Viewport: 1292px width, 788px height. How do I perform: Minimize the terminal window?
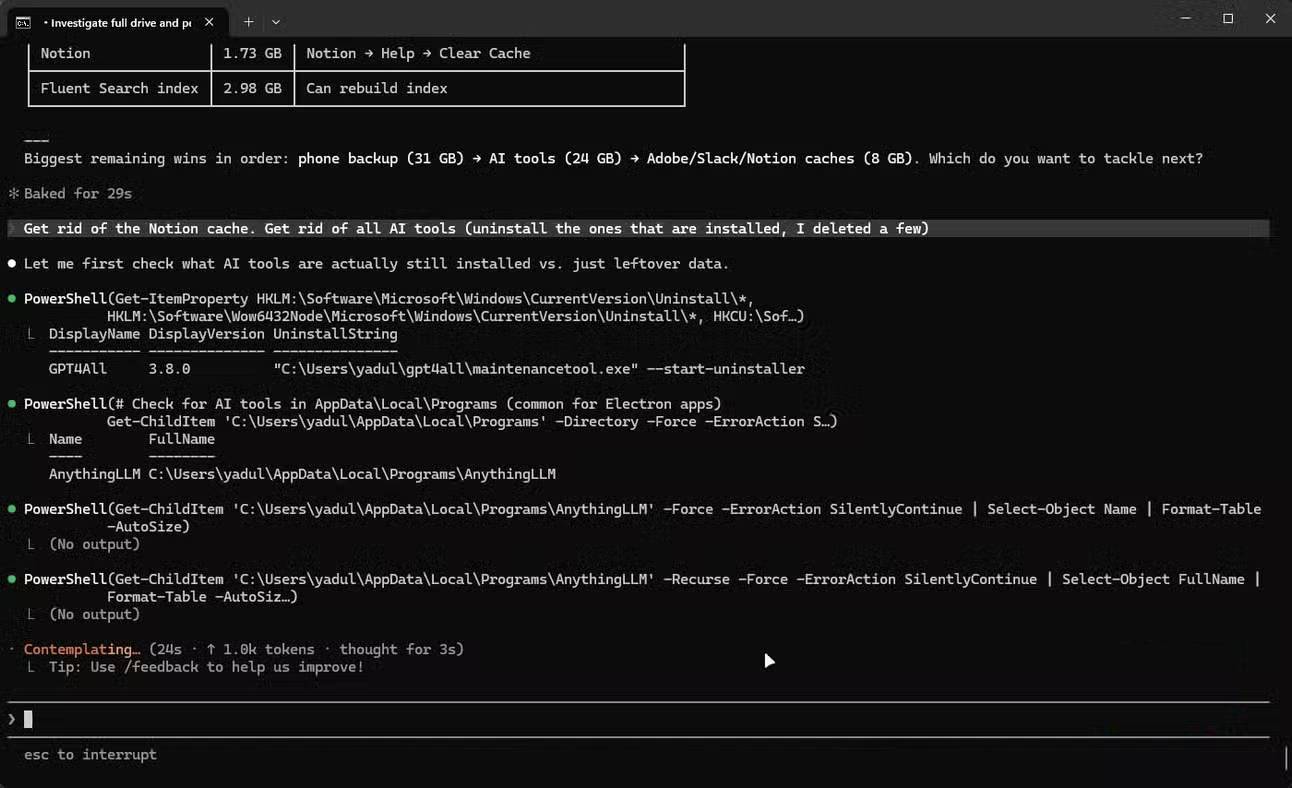coord(1185,19)
